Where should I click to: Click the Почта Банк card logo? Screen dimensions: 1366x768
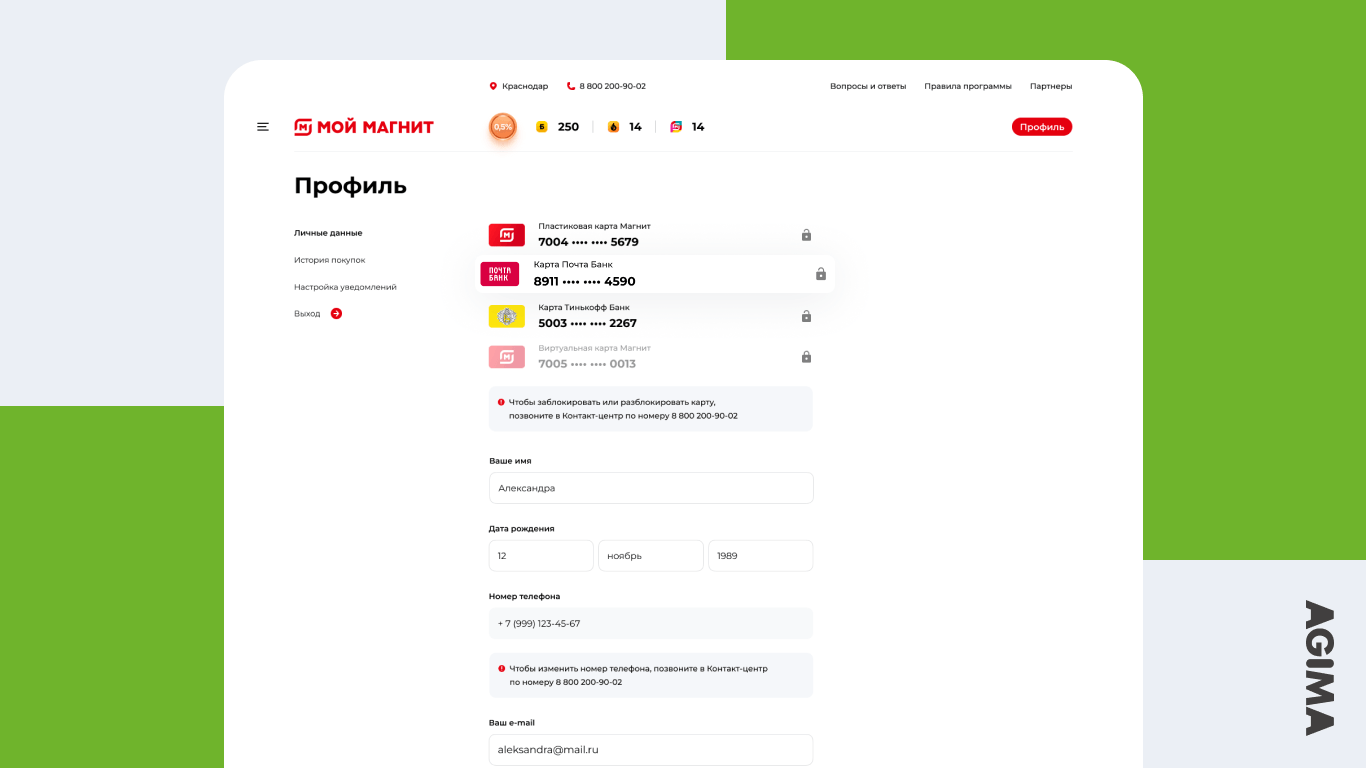coord(500,274)
